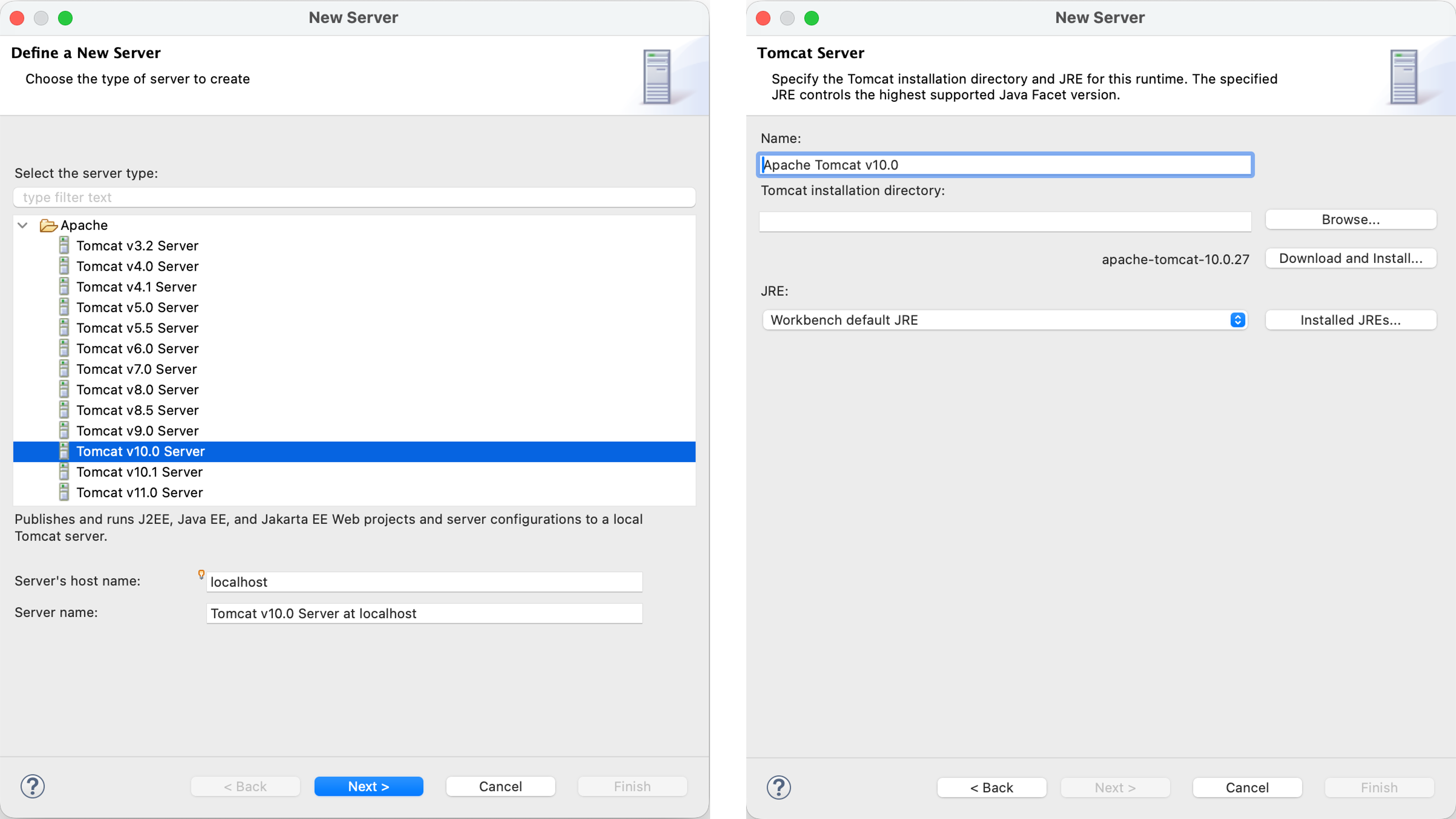1456x819 pixels.
Task: Click the Apache folder icon
Action: pos(49,226)
